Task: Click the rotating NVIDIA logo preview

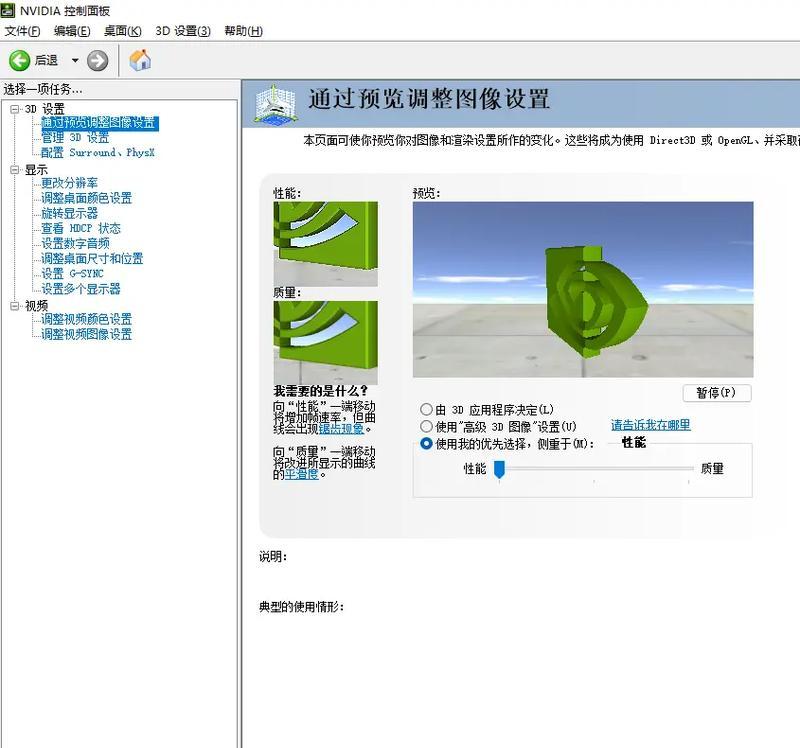Action: [x=583, y=289]
